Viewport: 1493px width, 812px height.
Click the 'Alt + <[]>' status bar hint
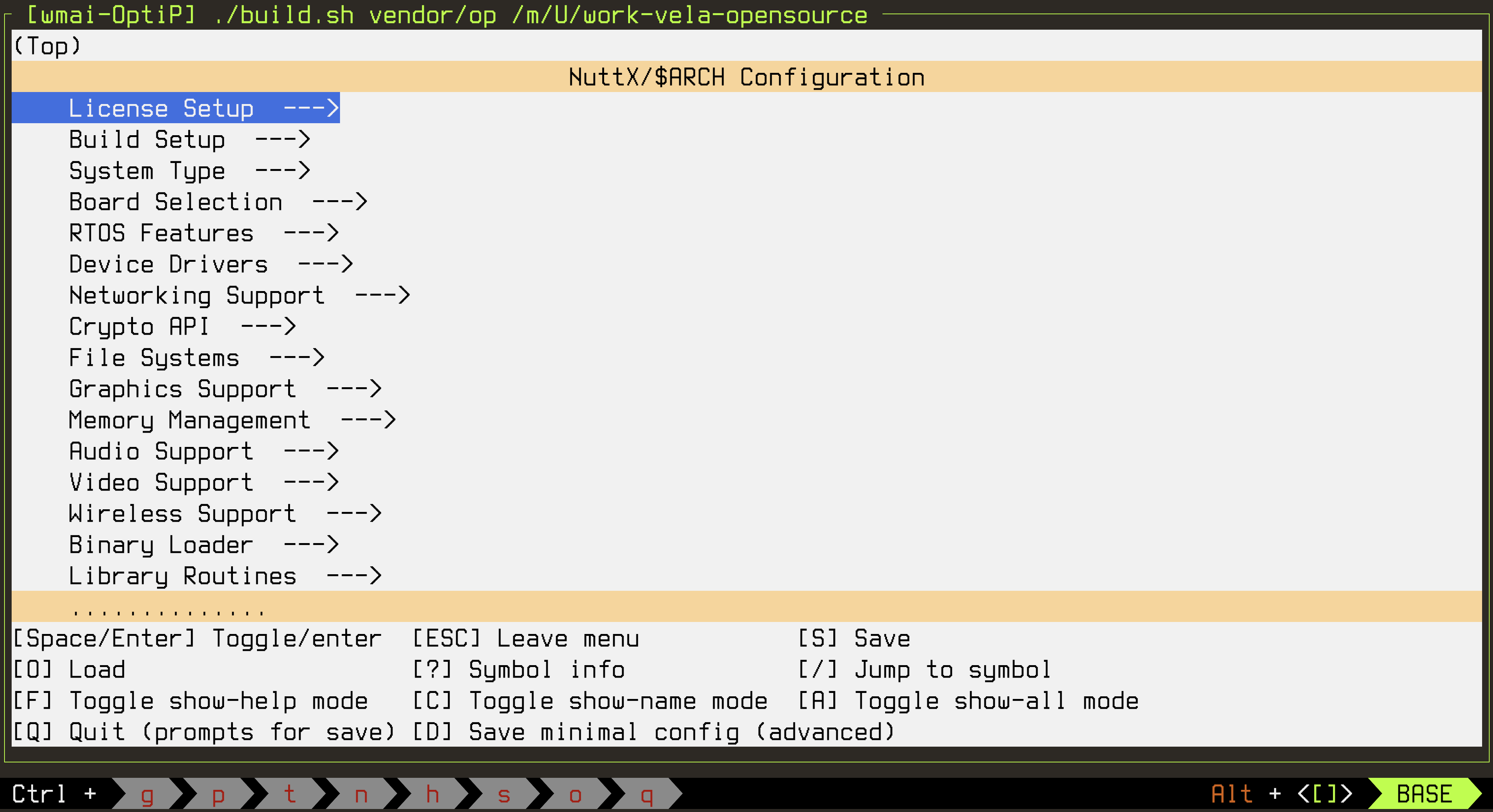1282,794
